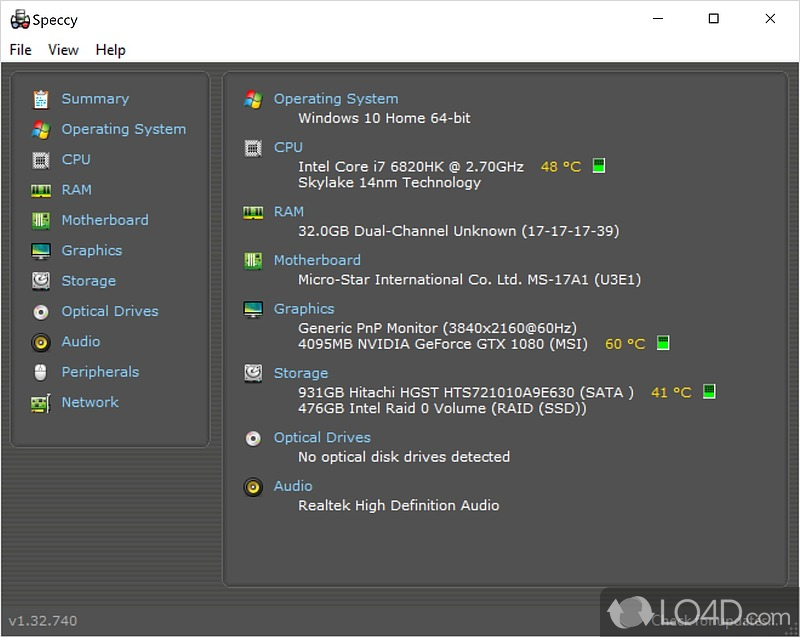Viewport: 800px width, 637px height.
Task: Click the green temperature indicator beside GPU 60 °C
Action: pyautogui.click(x=663, y=343)
